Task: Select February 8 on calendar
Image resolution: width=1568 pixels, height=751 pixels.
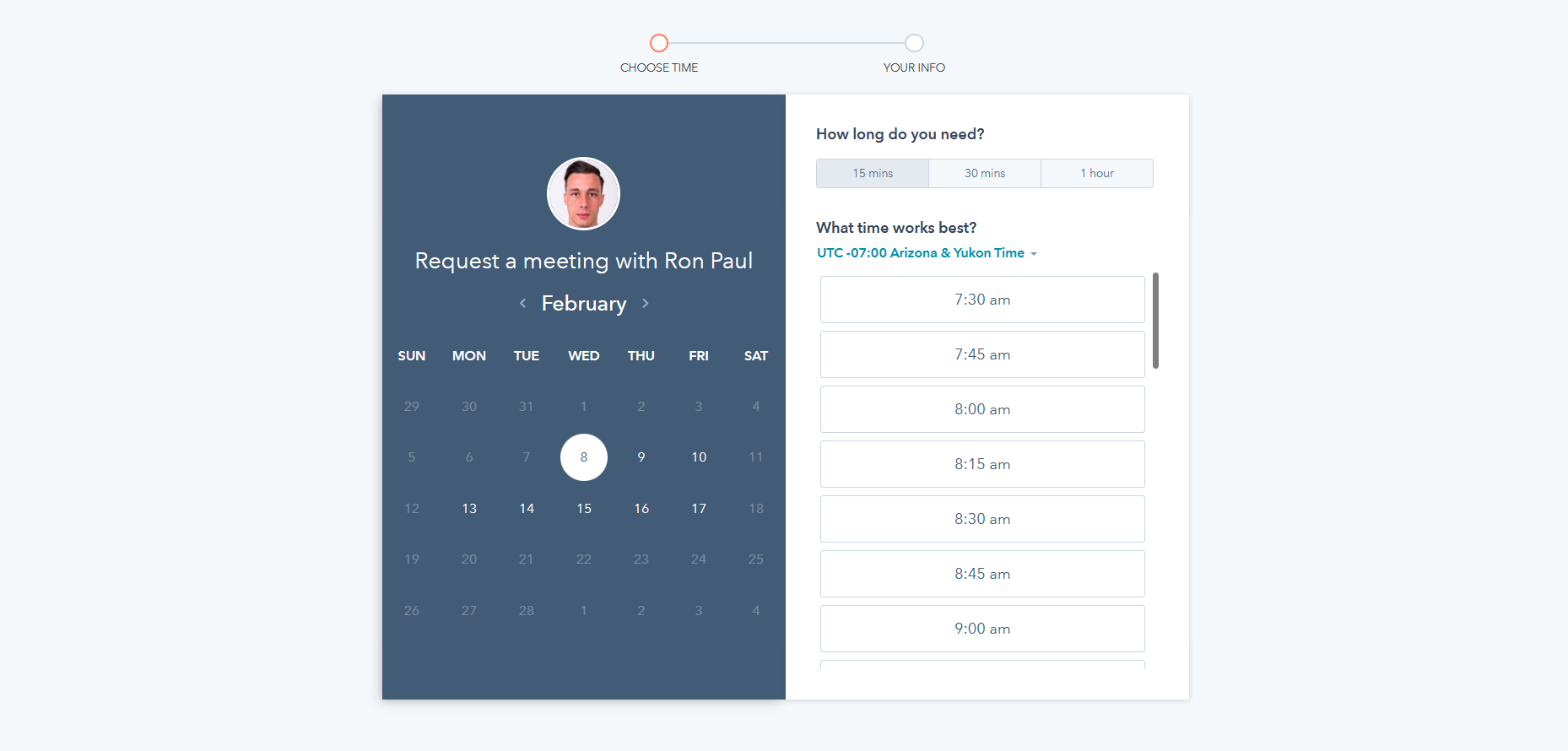Action: (583, 457)
